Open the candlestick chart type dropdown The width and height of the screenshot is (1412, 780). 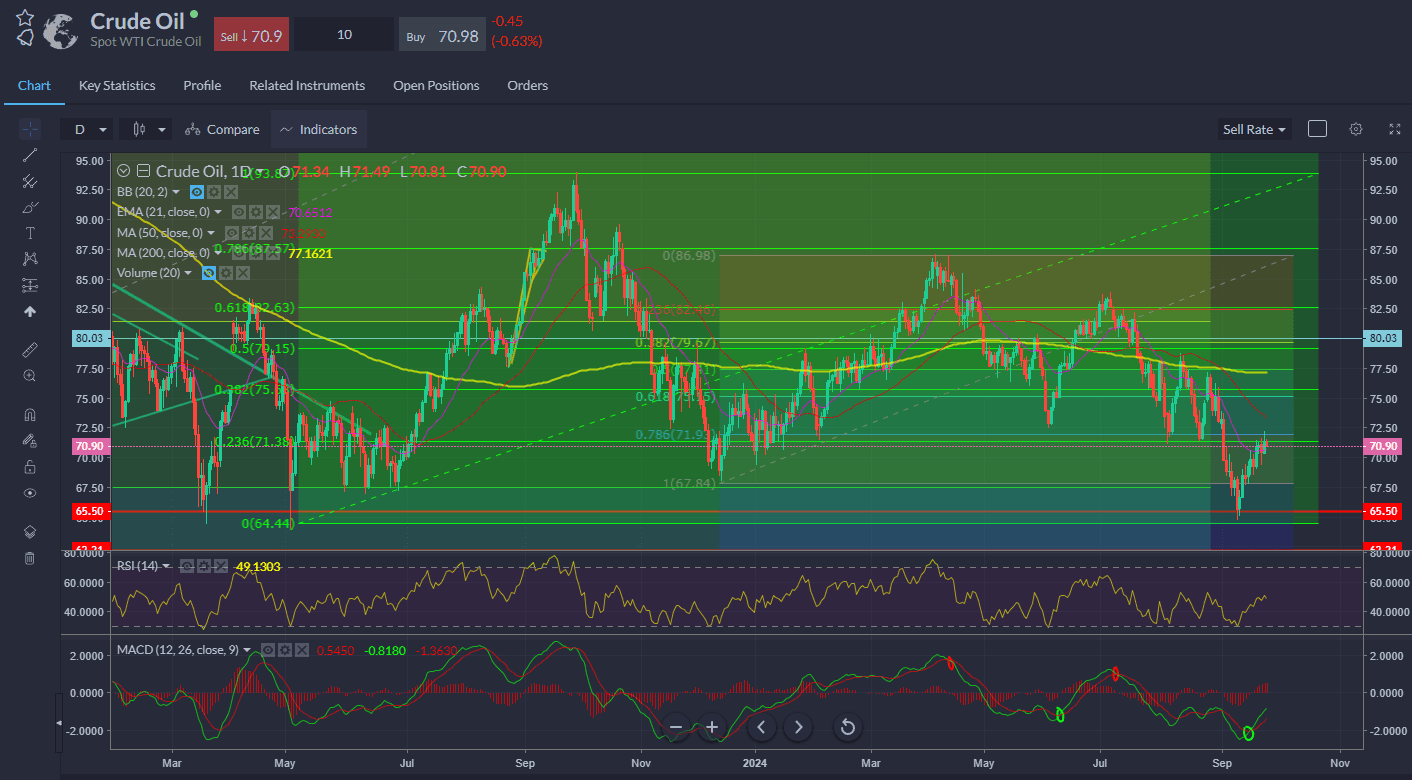(145, 129)
